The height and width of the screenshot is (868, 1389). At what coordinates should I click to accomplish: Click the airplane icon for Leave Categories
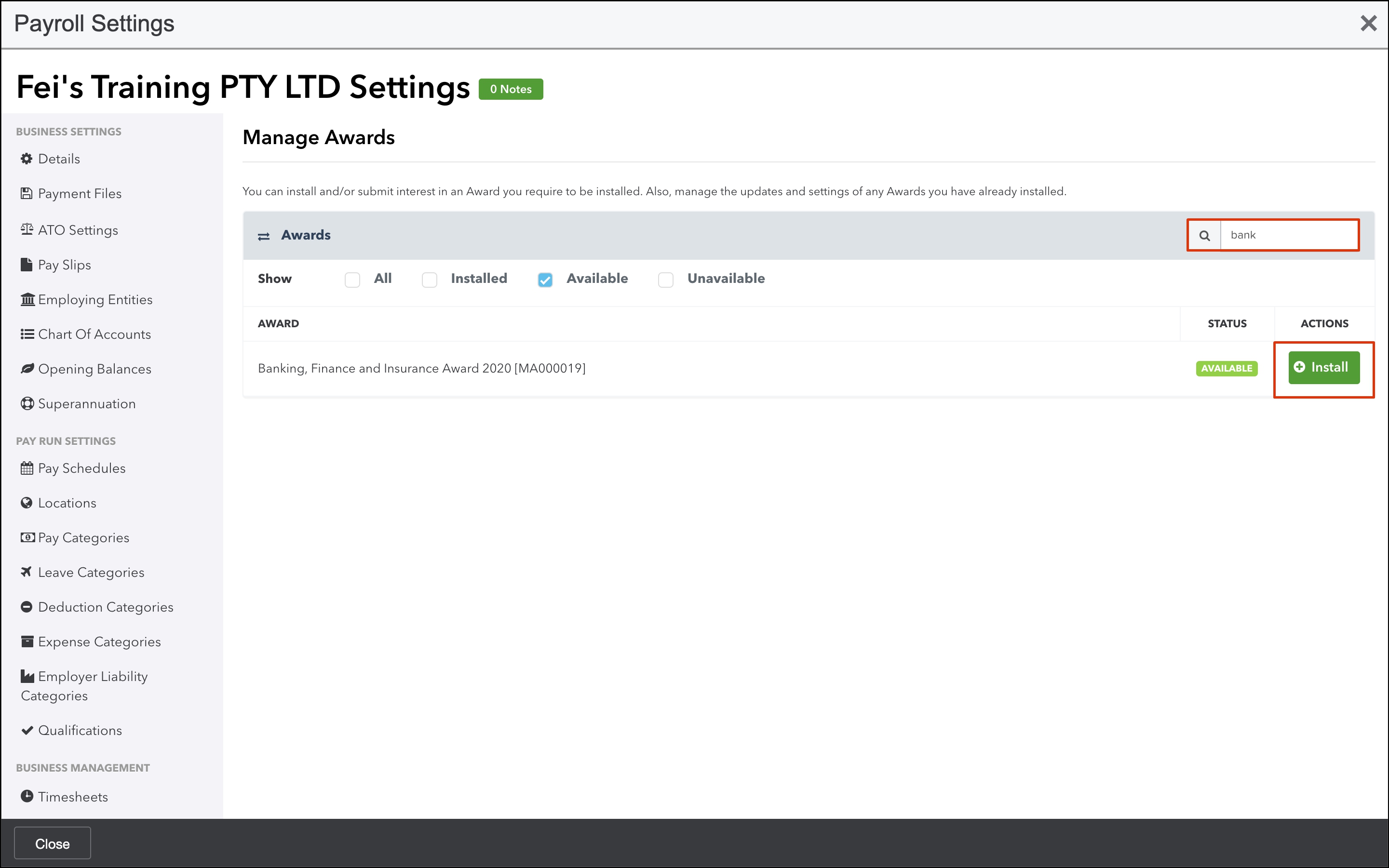27,572
